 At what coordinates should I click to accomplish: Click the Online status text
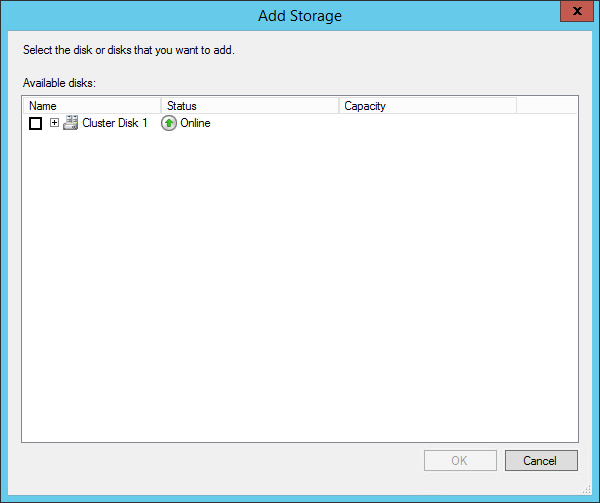195,123
